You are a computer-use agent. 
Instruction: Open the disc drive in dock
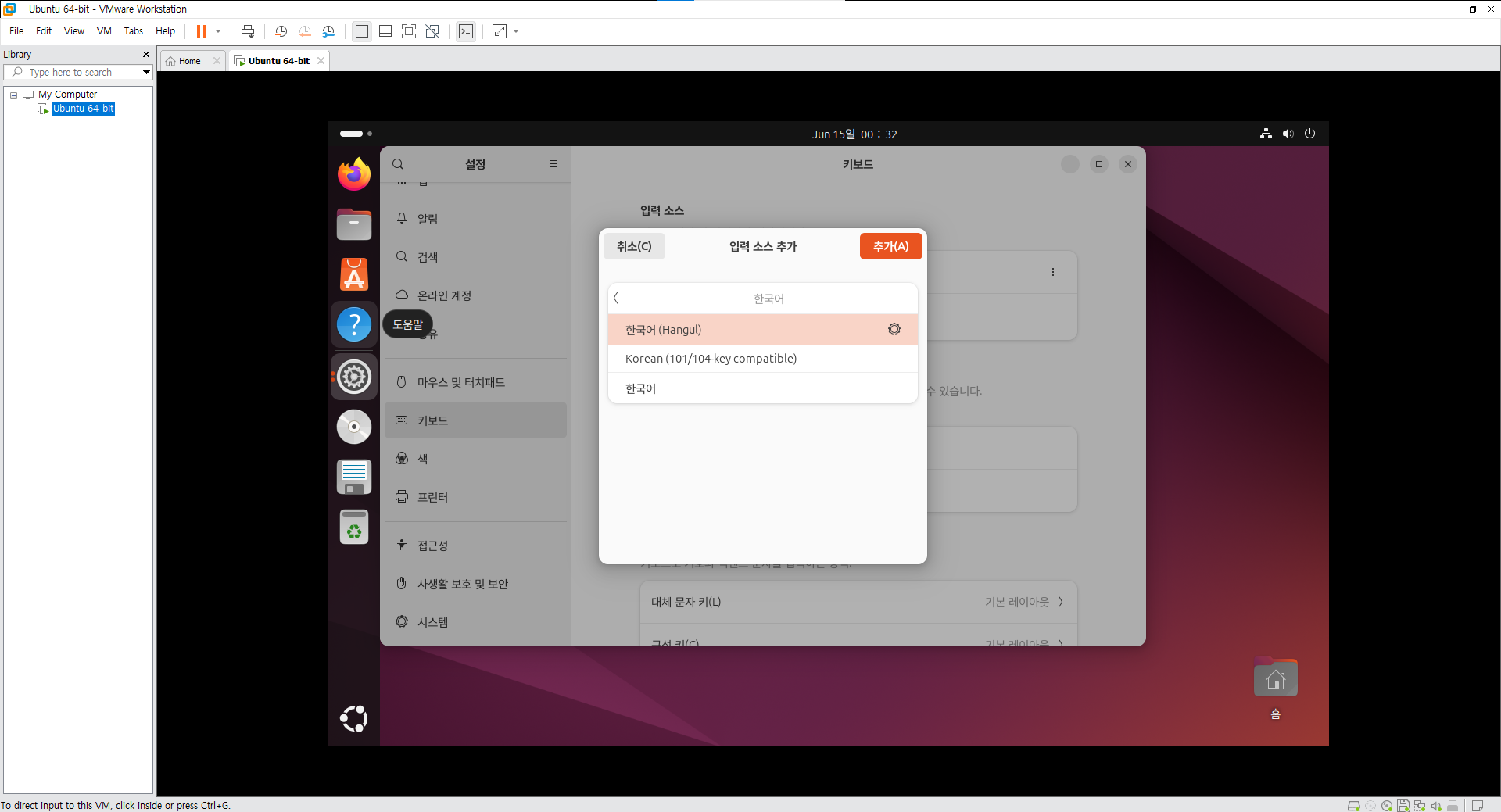click(x=354, y=427)
